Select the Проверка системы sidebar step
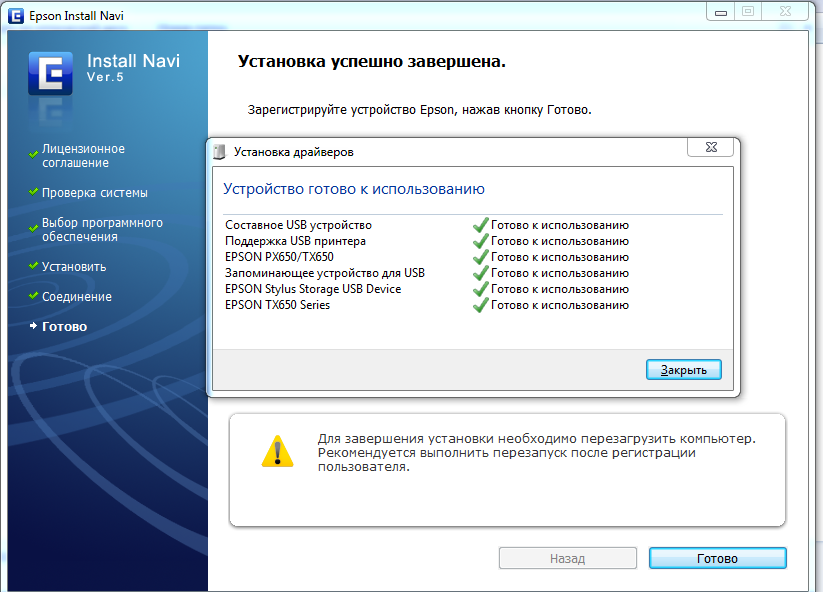Screen dimensions: 823x592 [95, 193]
